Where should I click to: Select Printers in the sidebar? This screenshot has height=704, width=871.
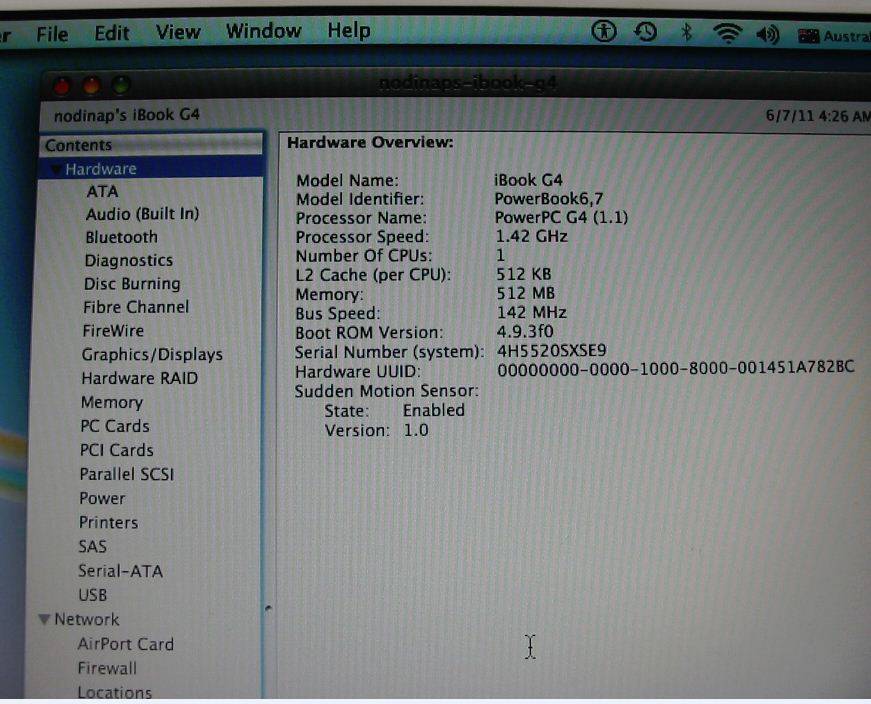[x=108, y=522]
